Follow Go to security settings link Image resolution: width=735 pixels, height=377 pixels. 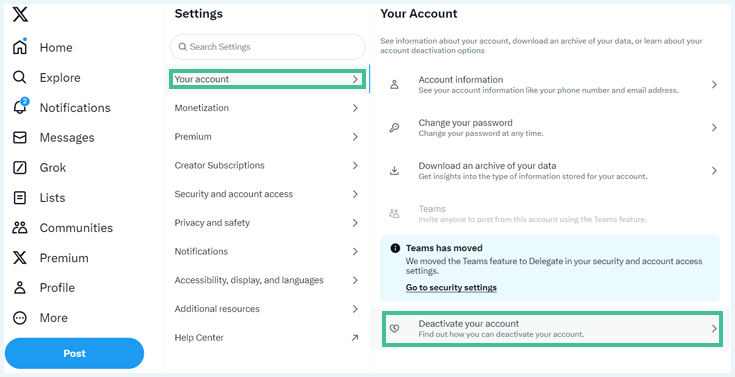(451, 287)
